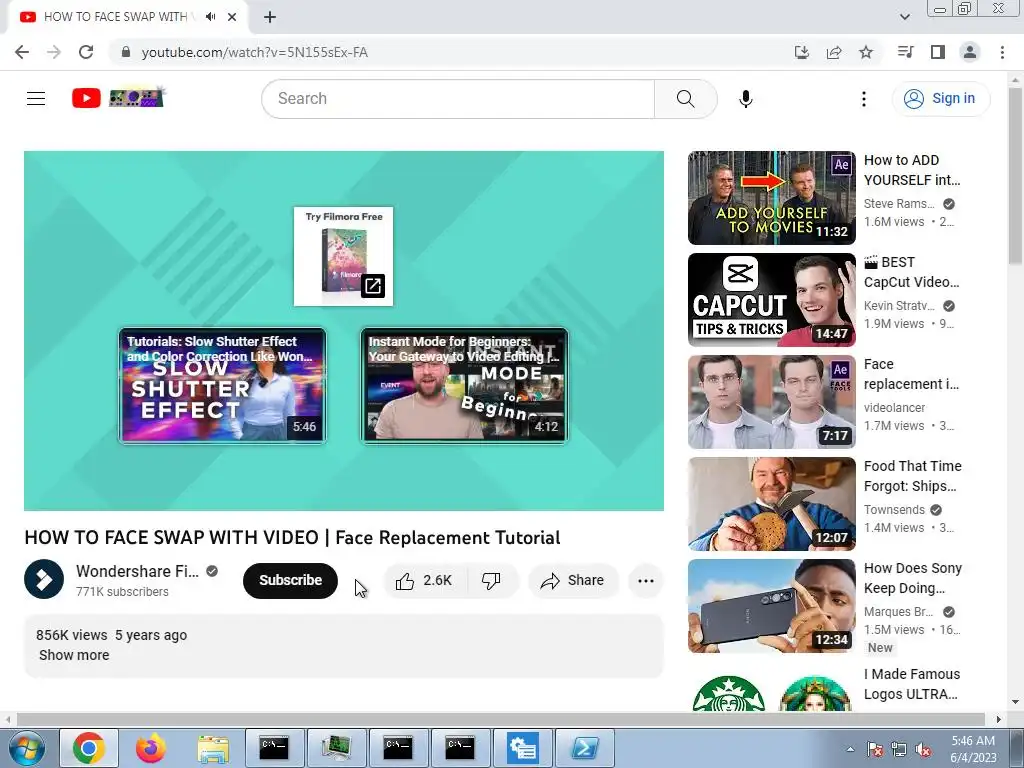The width and height of the screenshot is (1024, 768).
Task: Bookmark this page with star icon
Action: pyautogui.click(x=865, y=52)
